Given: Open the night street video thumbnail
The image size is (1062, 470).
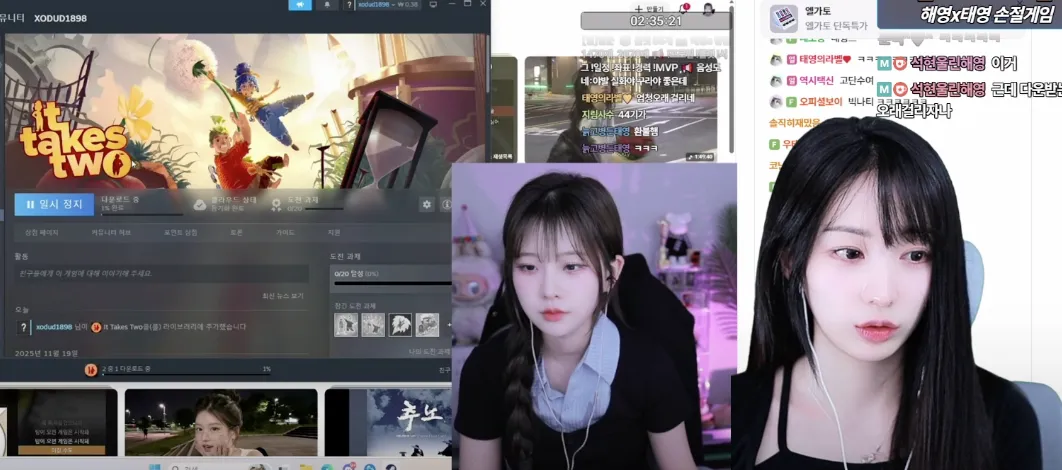Looking at the screenshot, I should pos(620,109).
